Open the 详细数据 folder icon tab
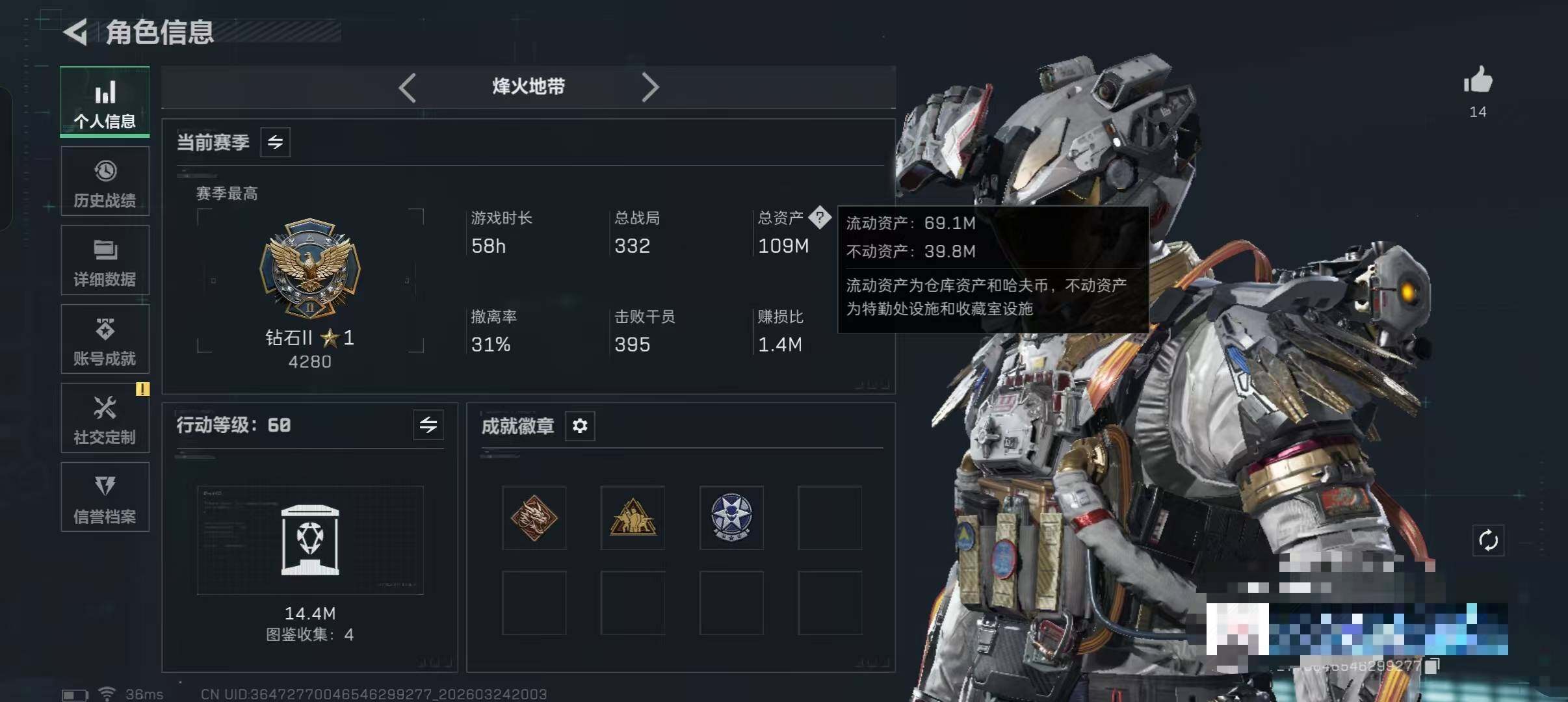1568x702 pixels. (105, 260)
